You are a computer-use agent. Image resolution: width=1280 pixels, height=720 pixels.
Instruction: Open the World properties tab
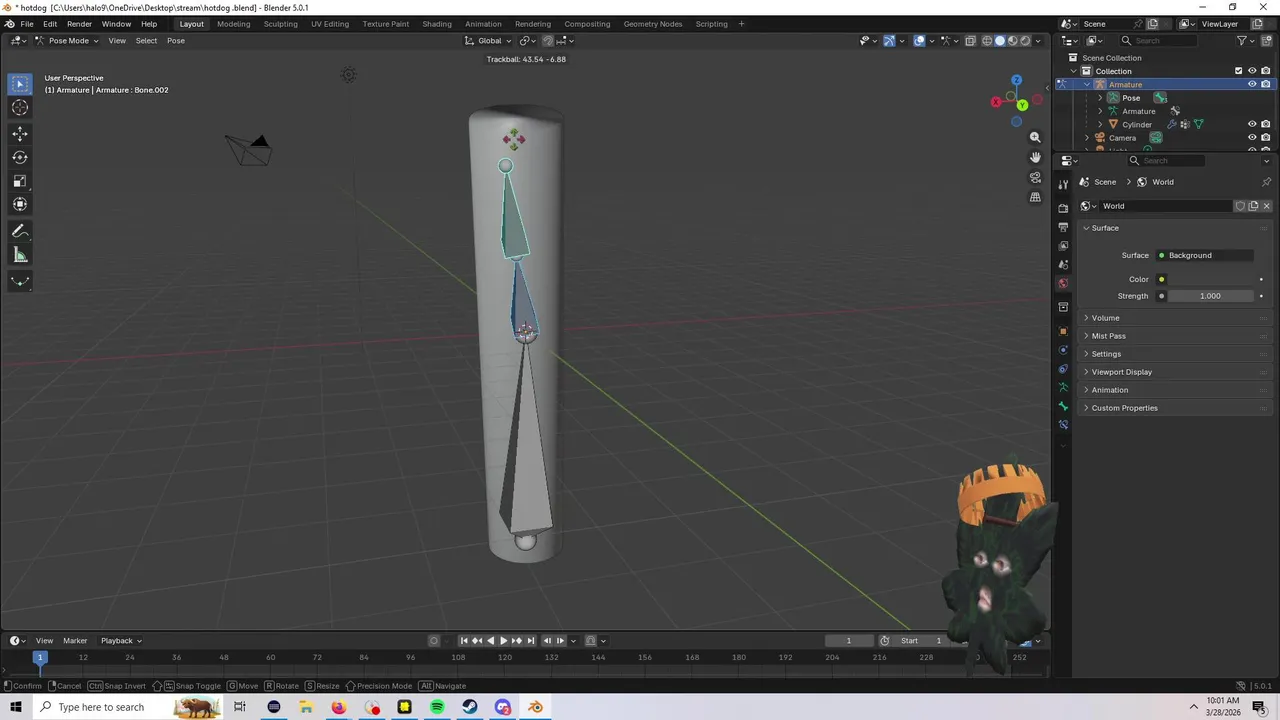[1063, 284]
